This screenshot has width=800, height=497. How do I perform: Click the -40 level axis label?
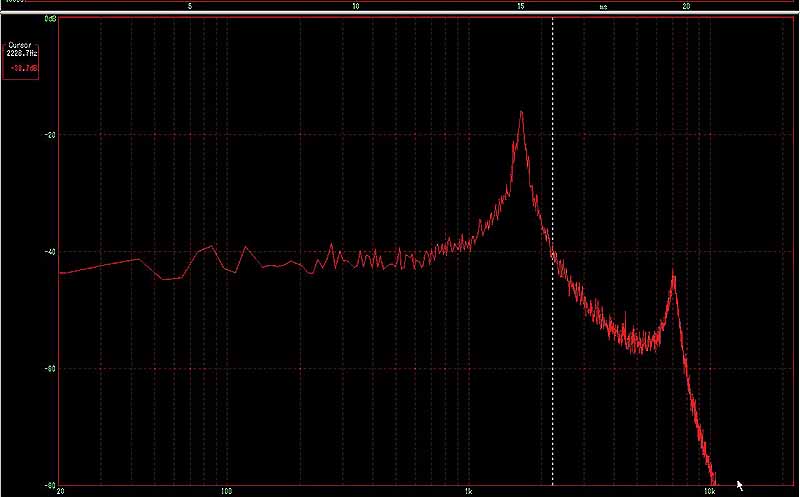[49, 252]
